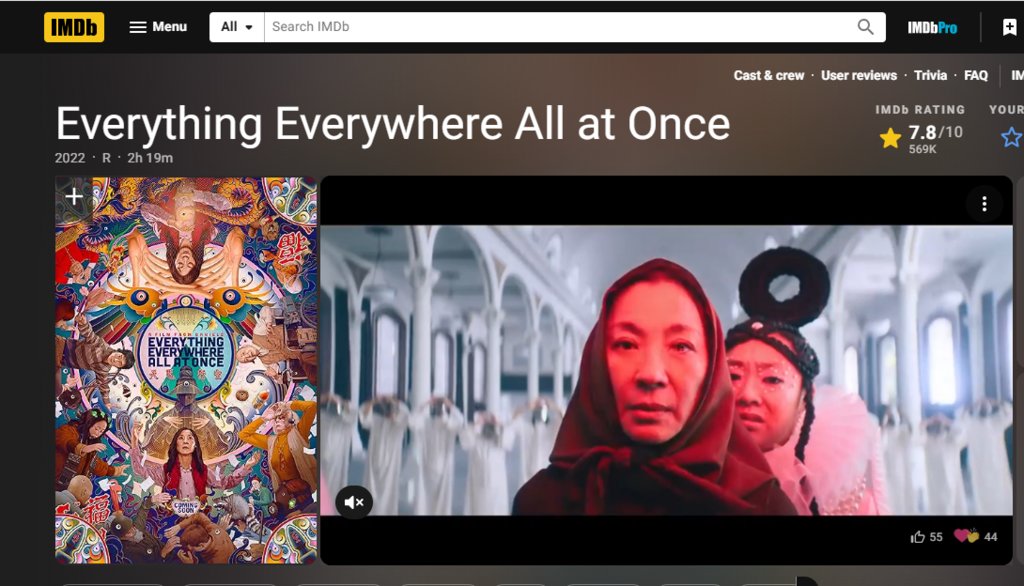Unmute the trailer video

[354, 502]
